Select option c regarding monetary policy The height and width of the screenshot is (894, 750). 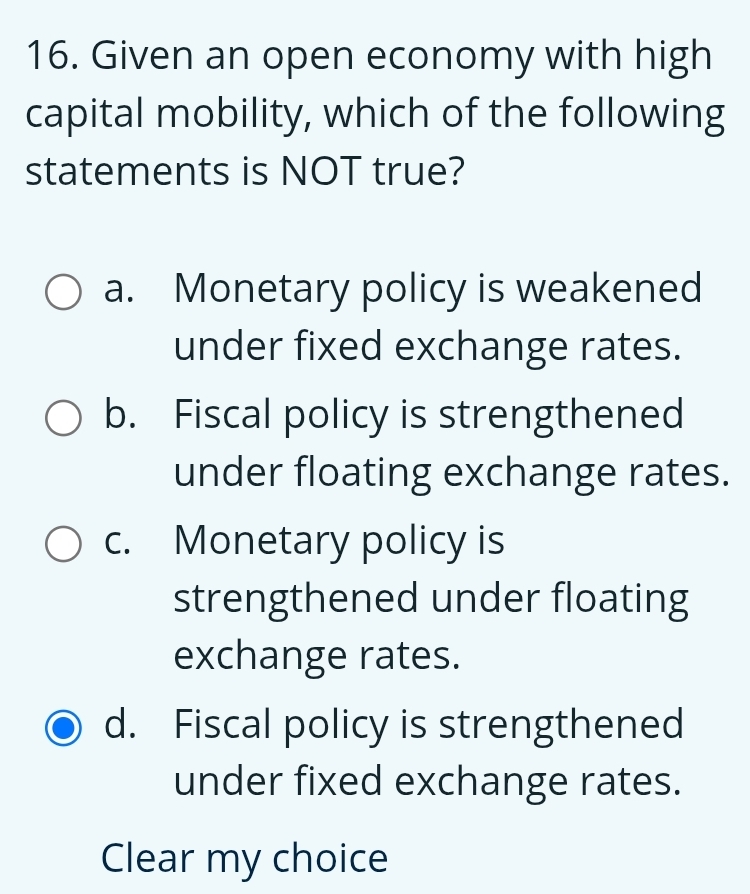tap(63, 544)
